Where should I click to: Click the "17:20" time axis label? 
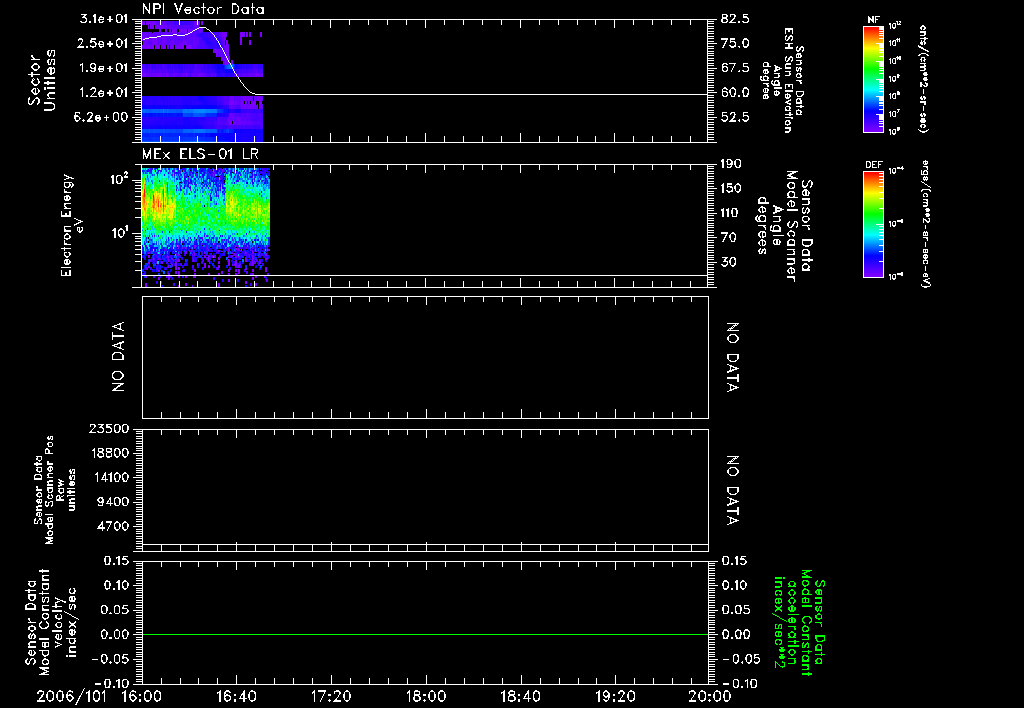(x=331, y=696)
